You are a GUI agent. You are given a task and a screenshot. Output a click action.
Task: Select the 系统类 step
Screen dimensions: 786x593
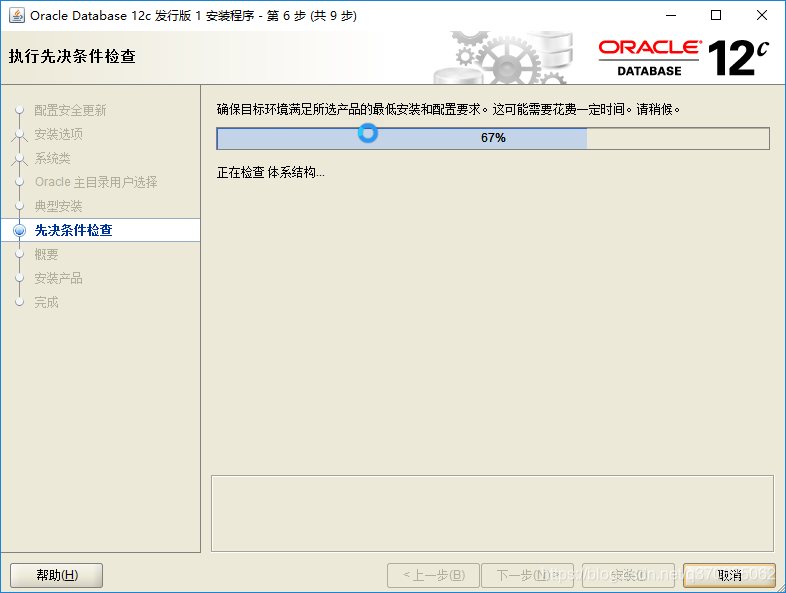pyautogui.click(x=52, y=158)
